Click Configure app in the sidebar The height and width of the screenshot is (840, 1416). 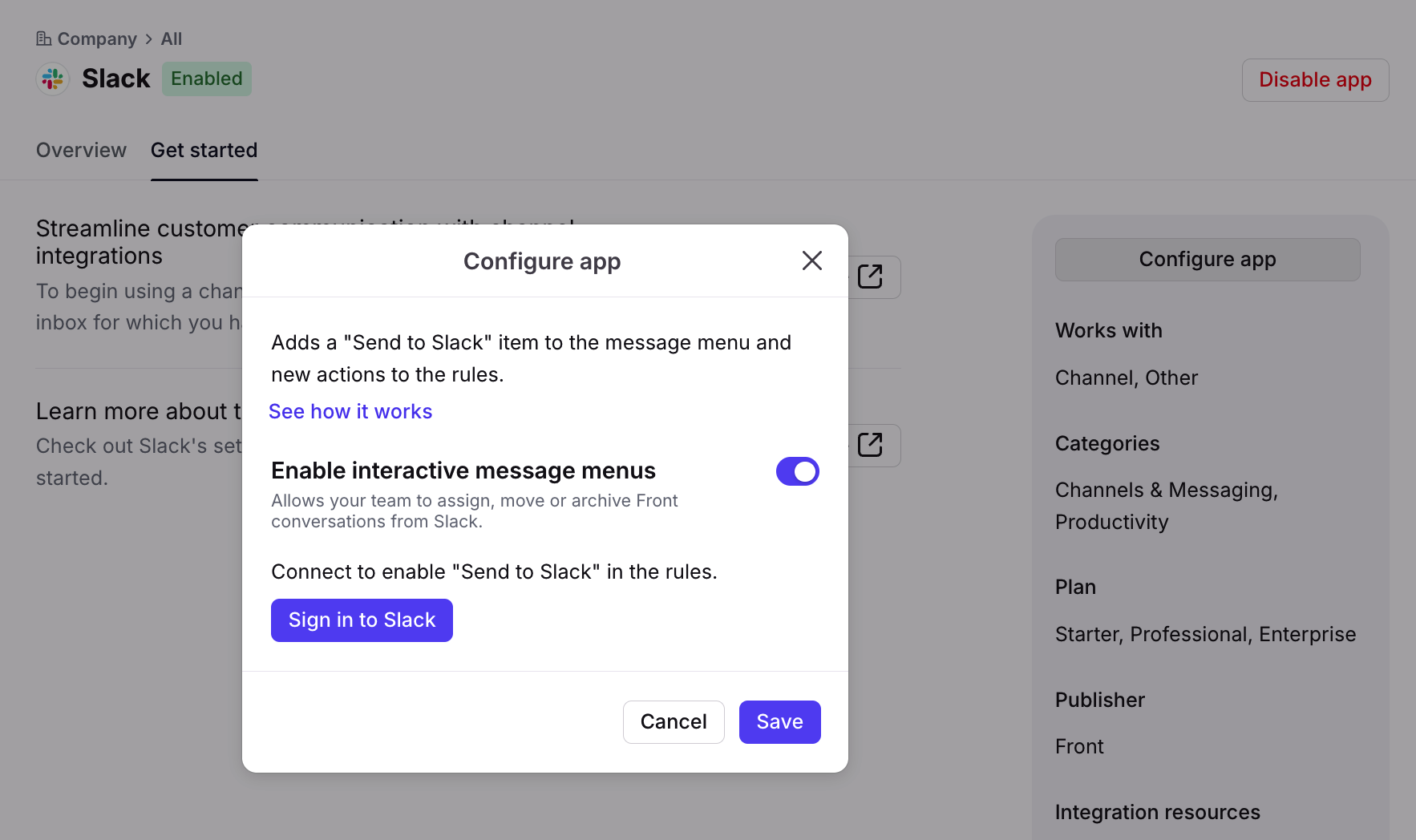point(1207,260)
